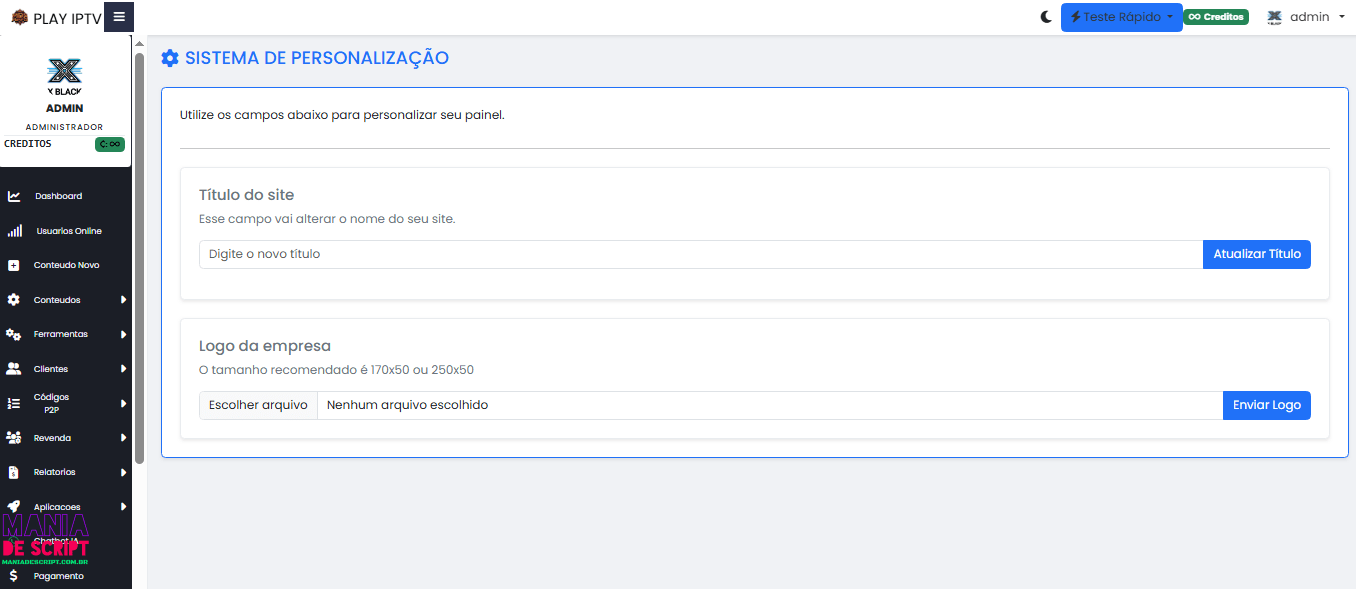The height and width of the screenshot is (589, 1356).
Task: Click the infinity credits badge in sidebar
Action: pos(110,144)
